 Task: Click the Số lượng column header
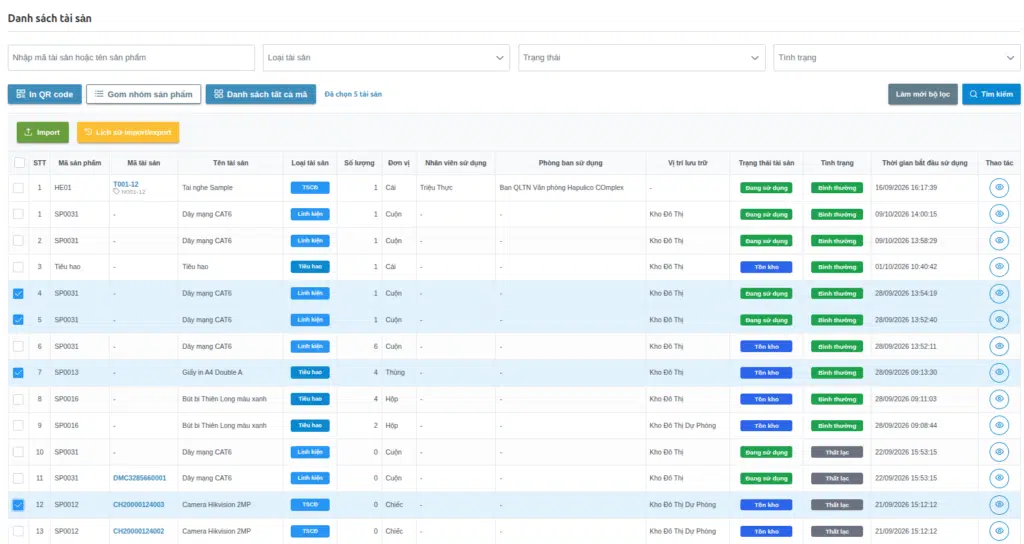coord(359,163)
